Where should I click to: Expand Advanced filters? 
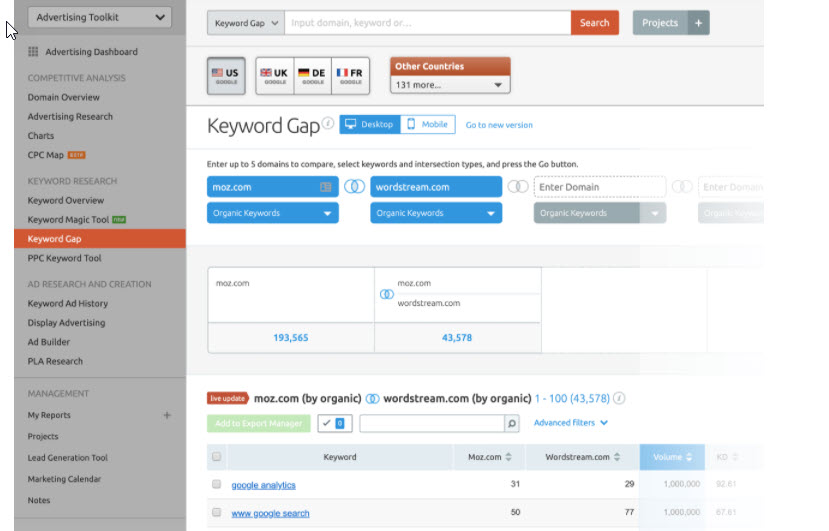[x=570, y=423]
